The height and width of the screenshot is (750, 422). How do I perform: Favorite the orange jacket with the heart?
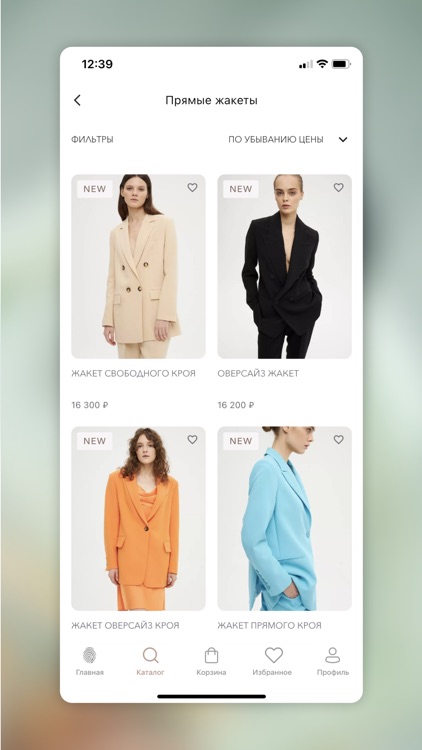click(192, 439)
